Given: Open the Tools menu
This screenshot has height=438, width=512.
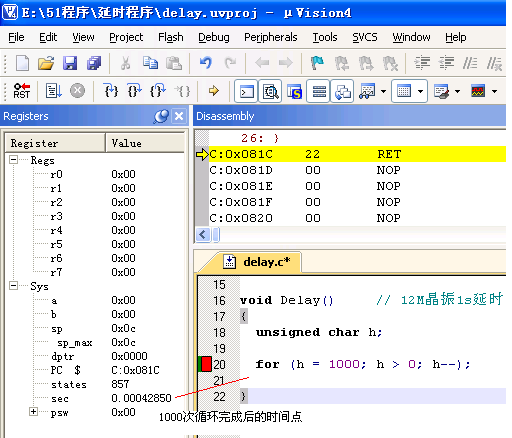Looking at the screenshot, I should click(x=325, y=37).
